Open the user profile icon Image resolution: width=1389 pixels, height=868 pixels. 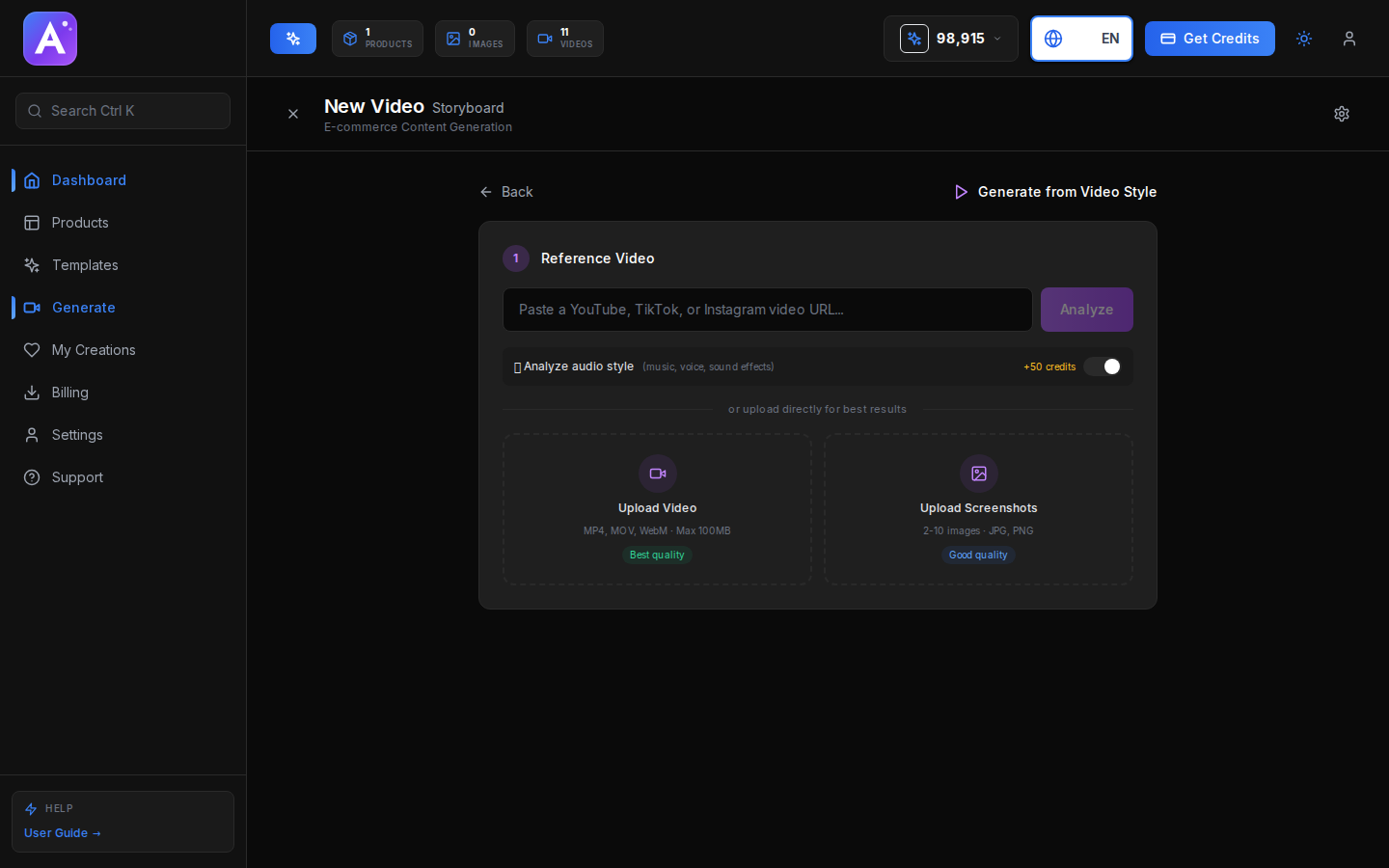1349,39
